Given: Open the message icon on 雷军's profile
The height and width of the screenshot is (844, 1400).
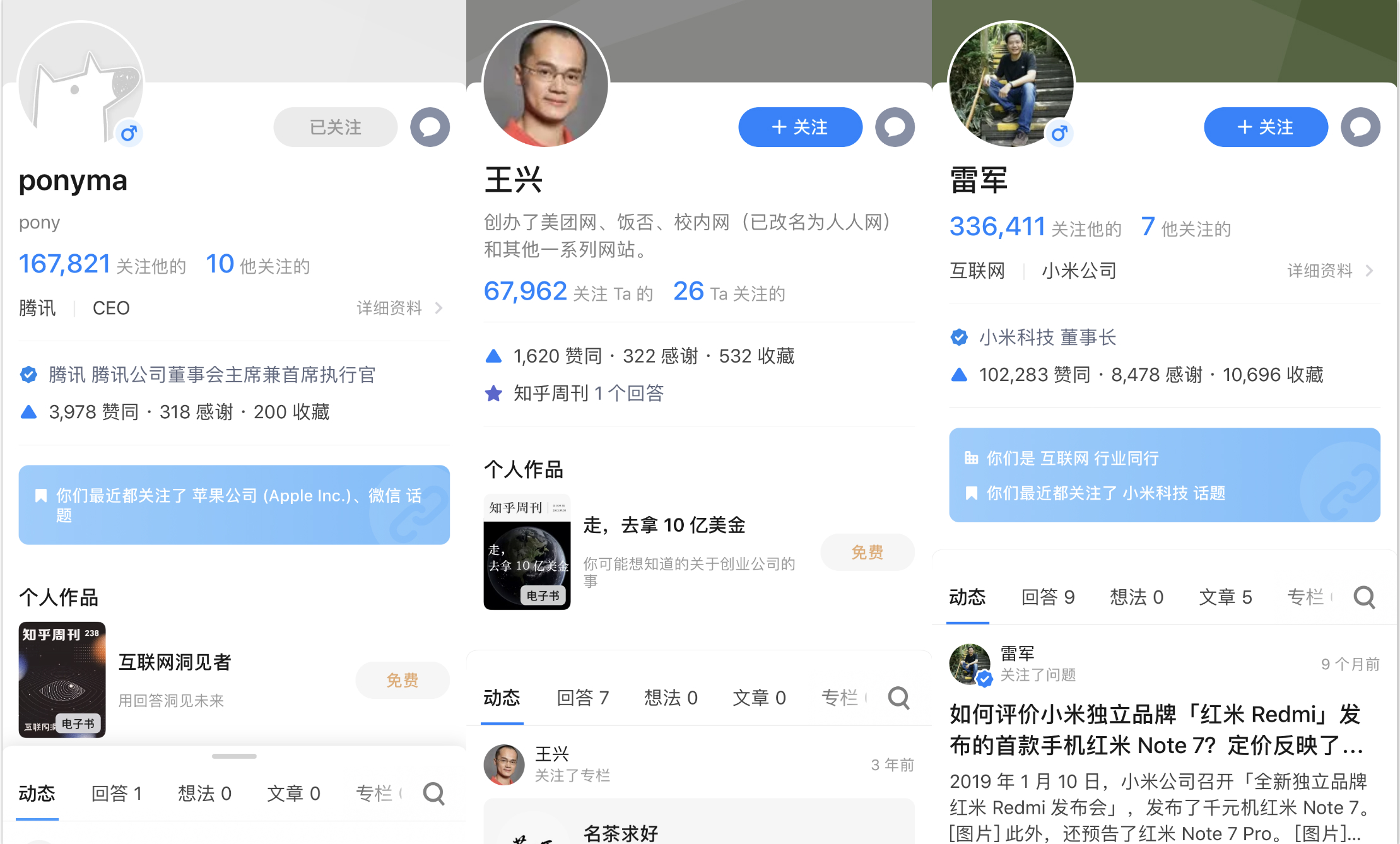Looking at the screenshot, I should click(x=1360, y=127).
